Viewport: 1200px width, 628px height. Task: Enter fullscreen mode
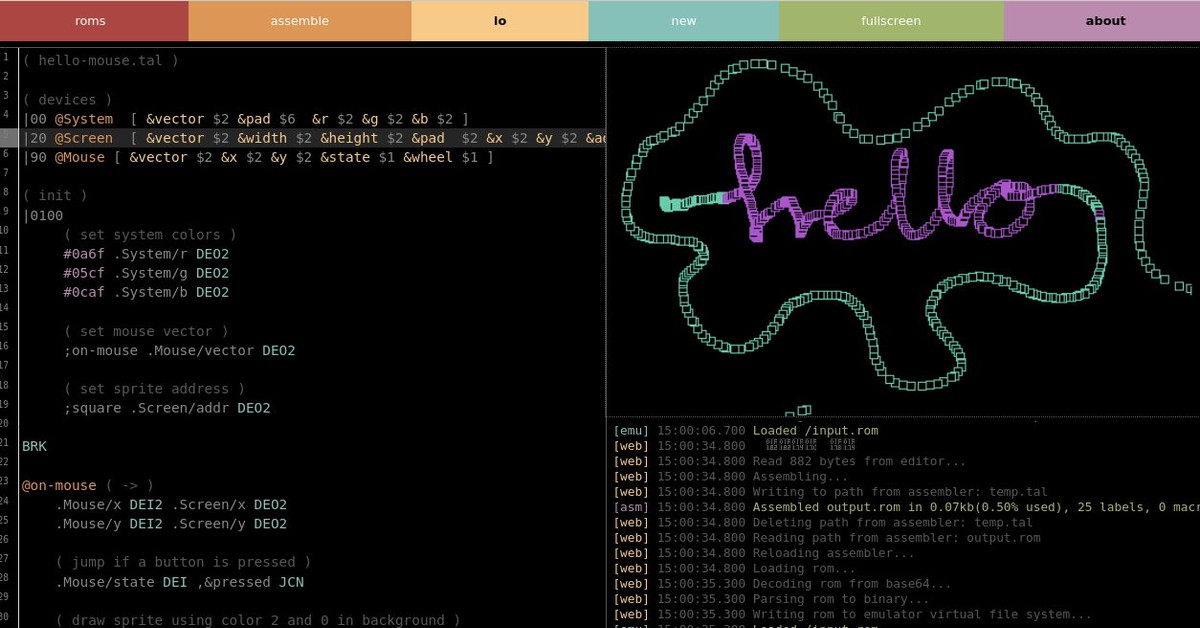coord(891,20)
